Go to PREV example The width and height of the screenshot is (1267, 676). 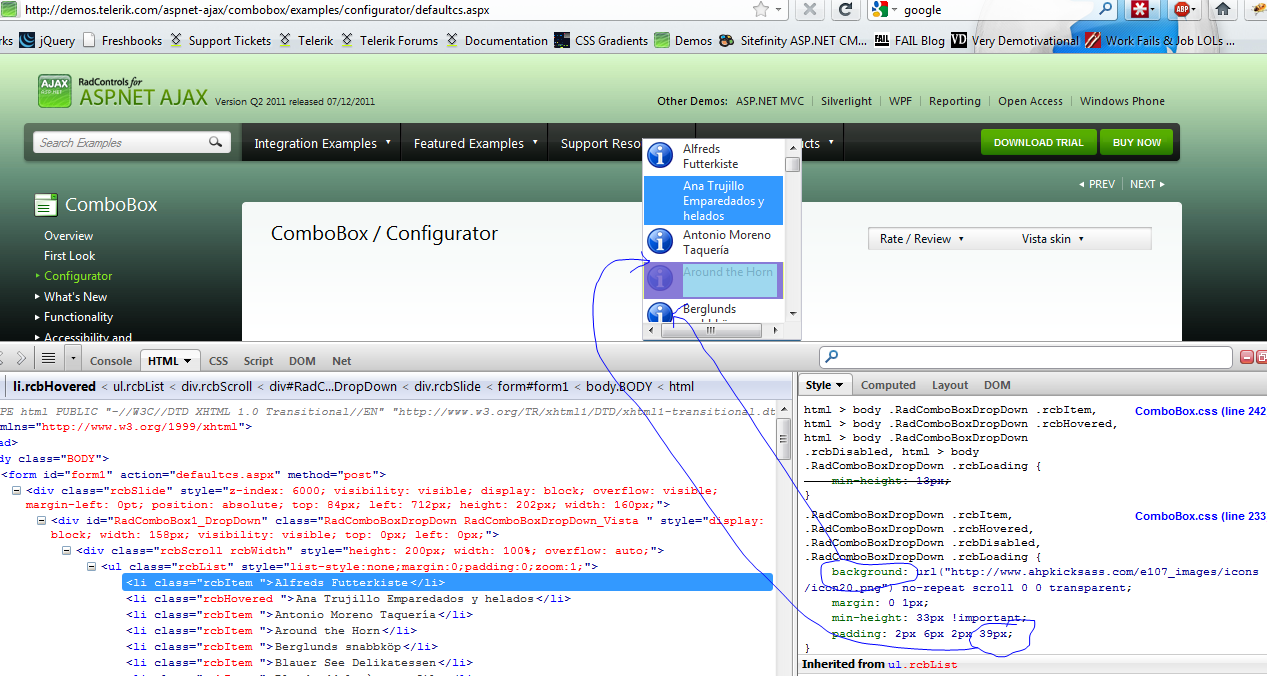(1097, 184)
